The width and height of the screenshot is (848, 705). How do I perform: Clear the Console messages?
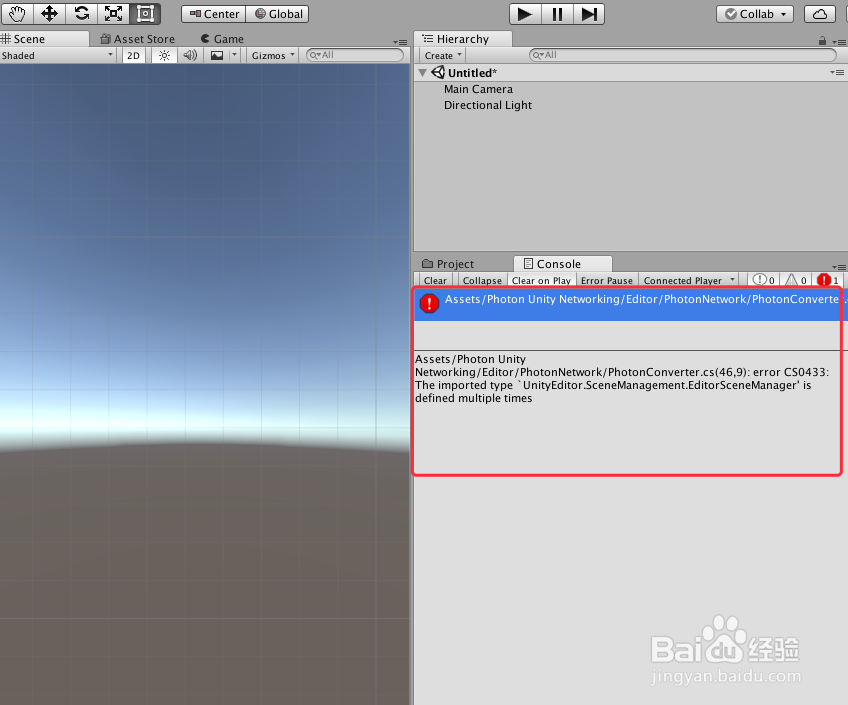(435, 280)
